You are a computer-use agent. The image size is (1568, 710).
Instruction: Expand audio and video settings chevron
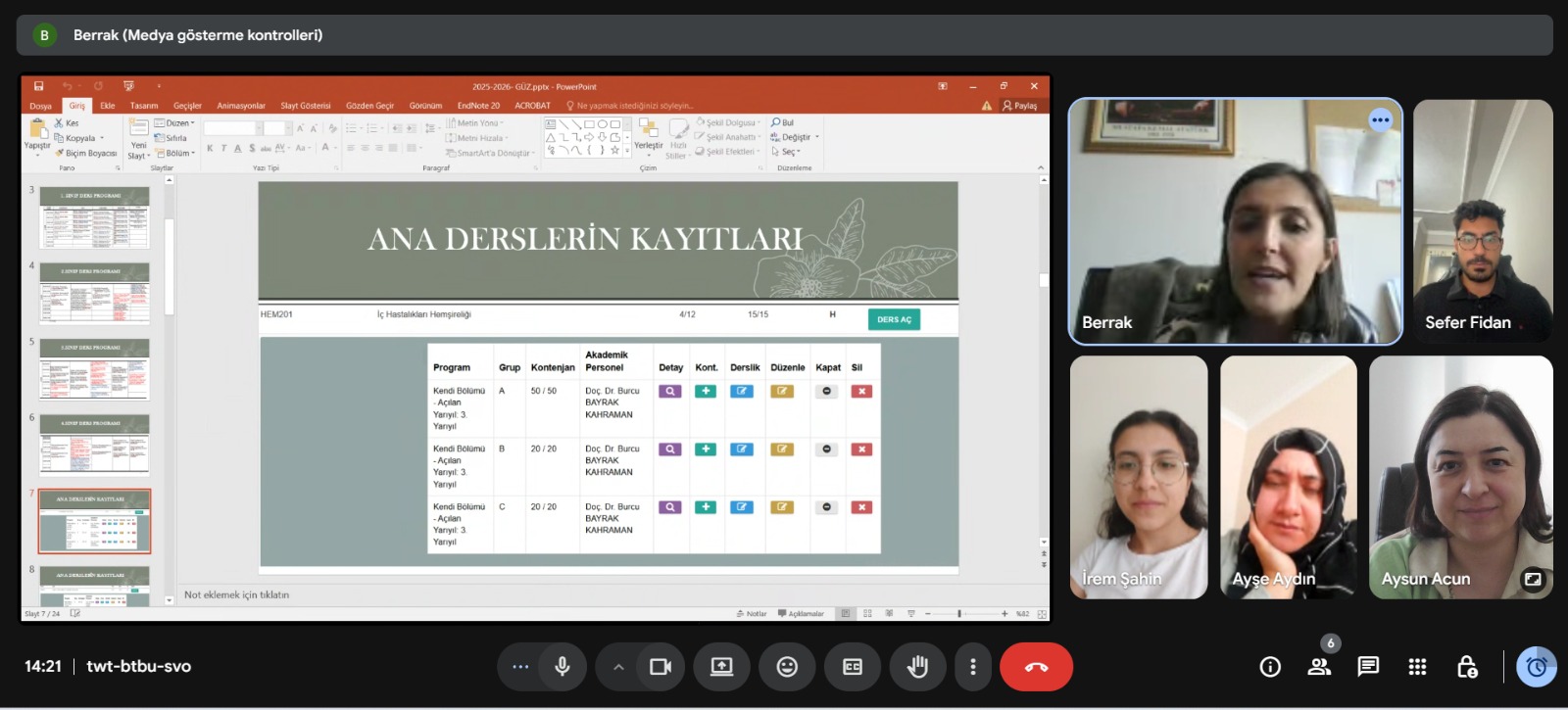pos(618,667)
